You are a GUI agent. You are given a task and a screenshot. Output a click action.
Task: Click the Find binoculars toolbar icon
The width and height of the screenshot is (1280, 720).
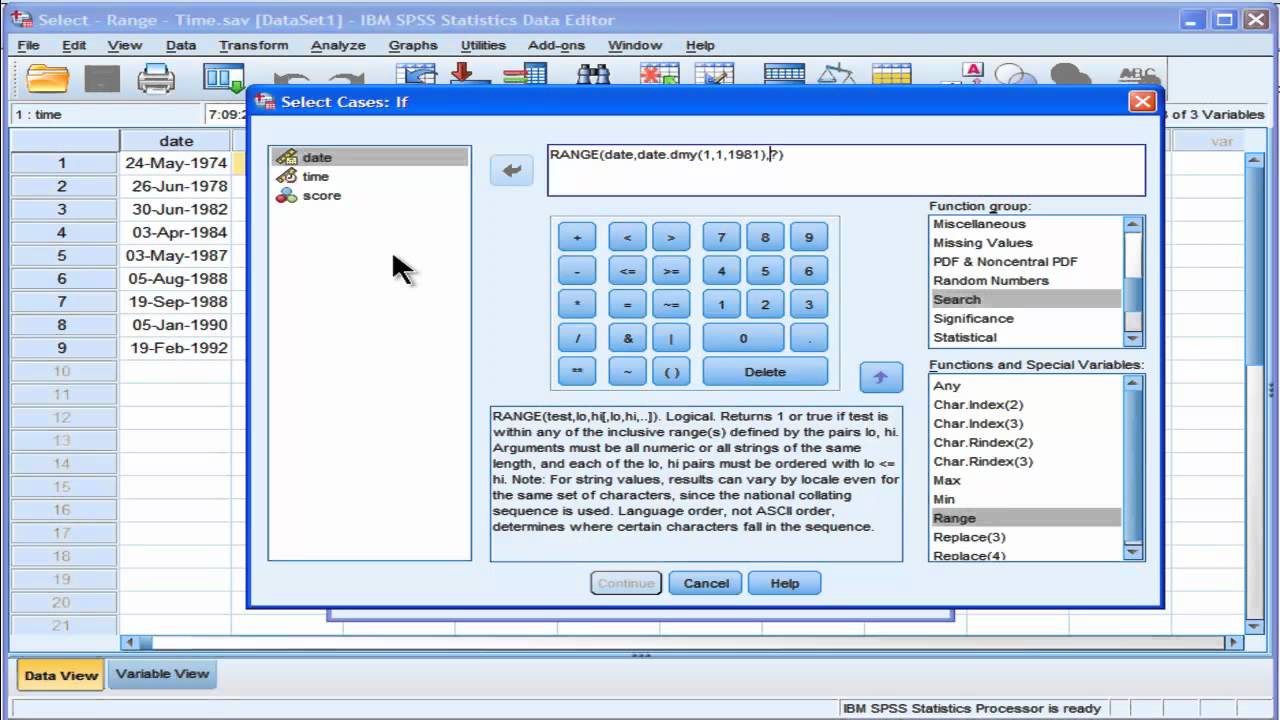click(593, 76)
